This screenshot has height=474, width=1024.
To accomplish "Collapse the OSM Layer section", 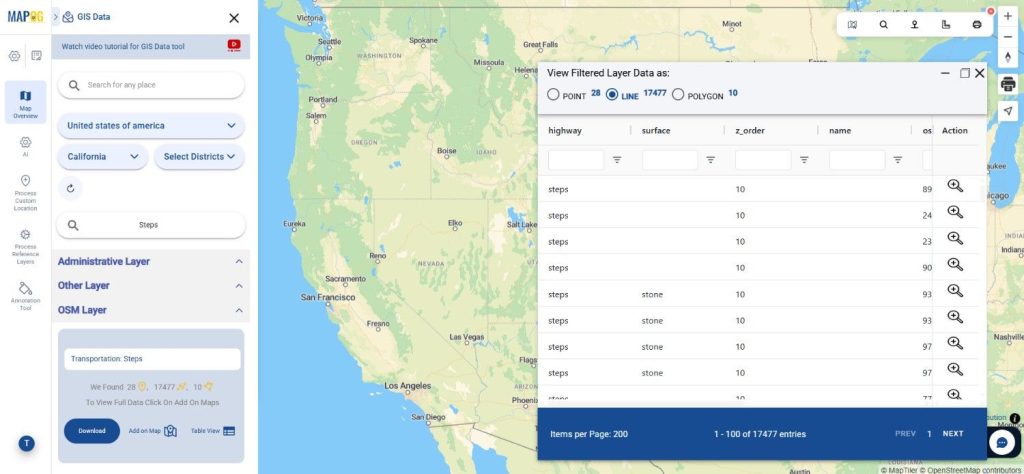I will click(239, 310).
